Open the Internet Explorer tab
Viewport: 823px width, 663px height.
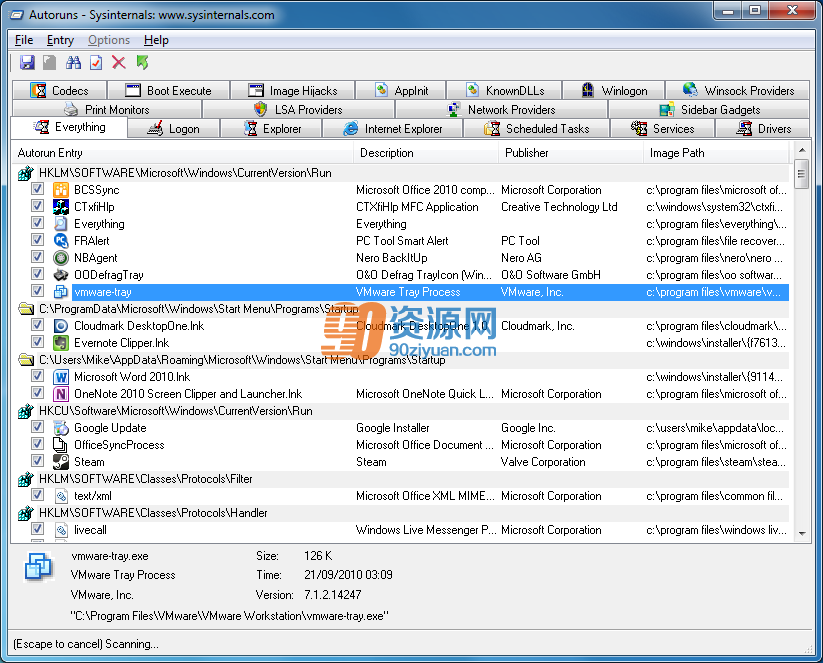(393, 129)
